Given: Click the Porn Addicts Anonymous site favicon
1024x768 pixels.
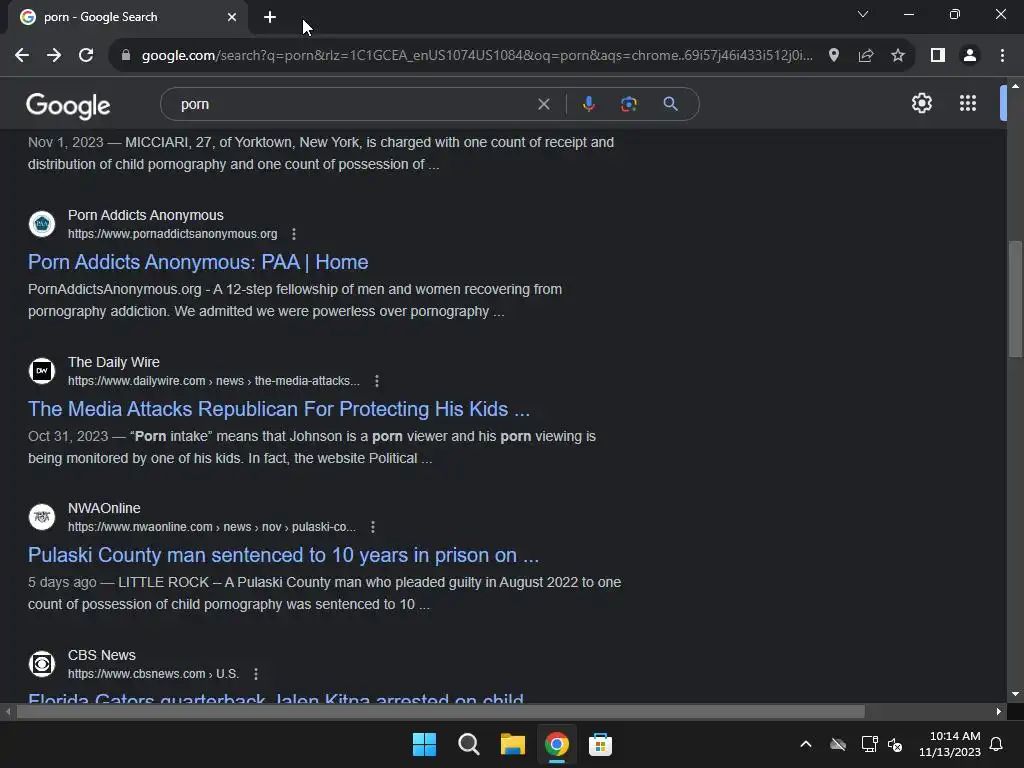Looking at the screenshot, I should coord(42,224).
